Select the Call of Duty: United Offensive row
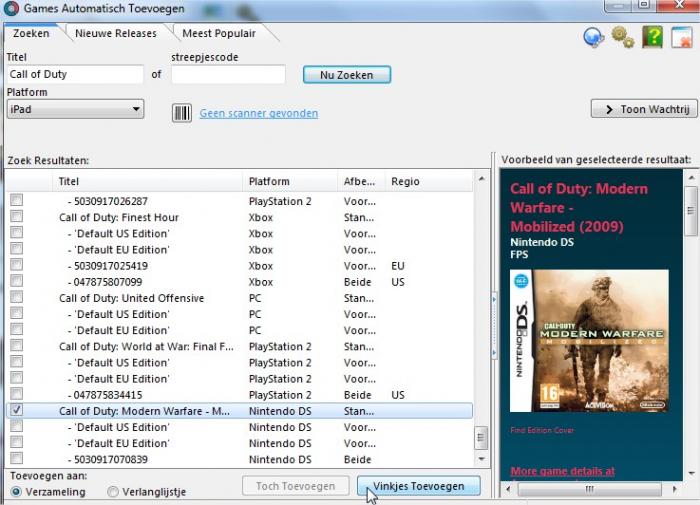This screenshot has height=505, width=700. click(239, 298)
